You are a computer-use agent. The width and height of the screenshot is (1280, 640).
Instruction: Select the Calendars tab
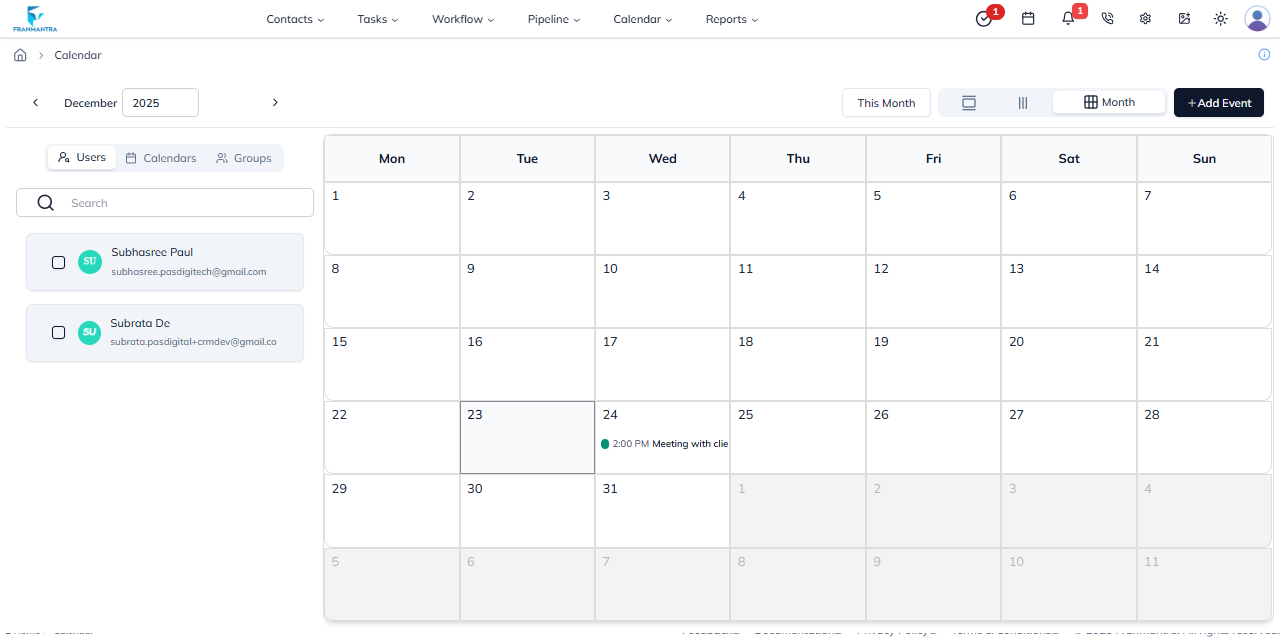160,158
